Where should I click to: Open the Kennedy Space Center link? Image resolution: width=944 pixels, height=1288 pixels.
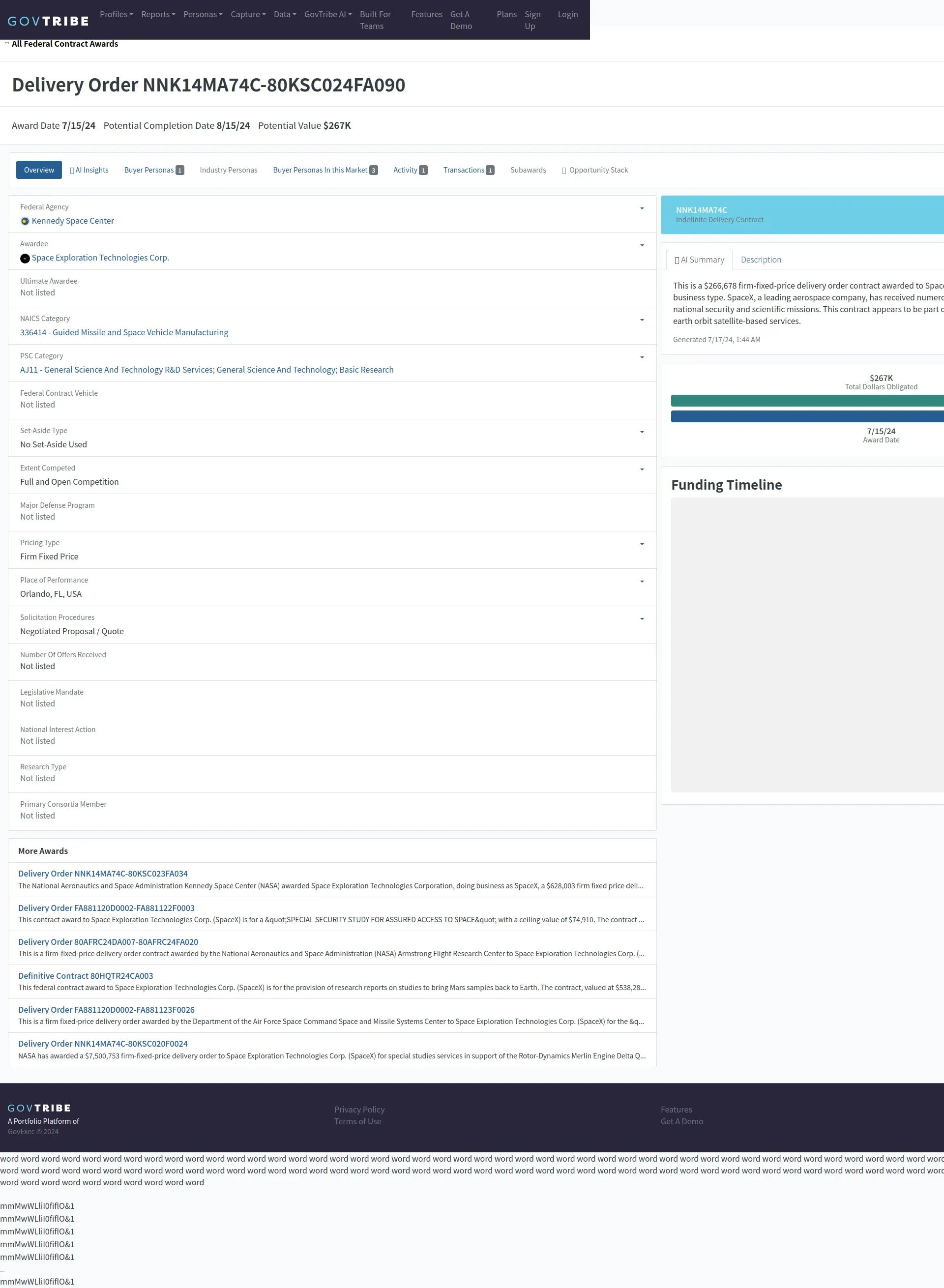(73, 221)
